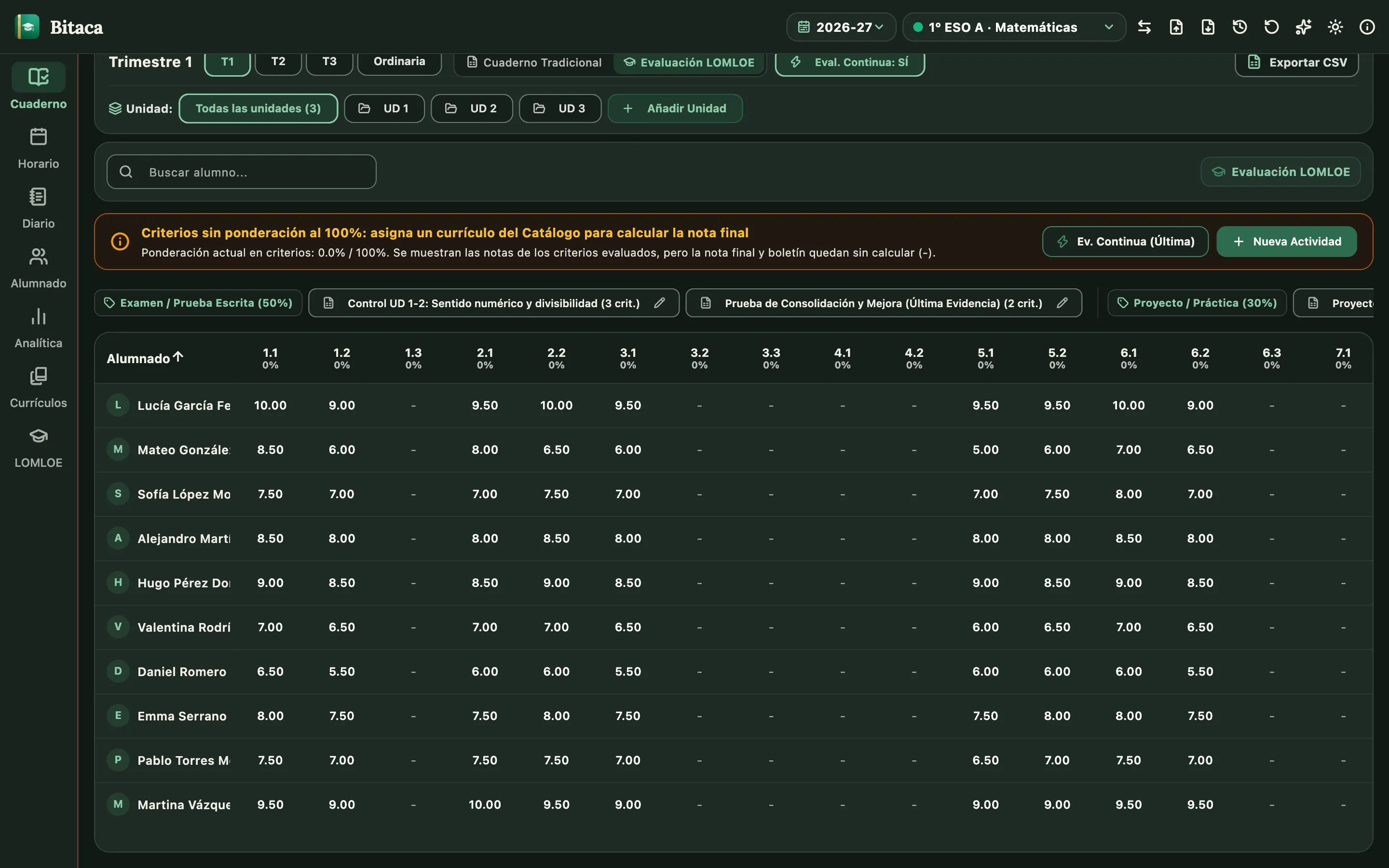1389x868 pixels.
Task: Sort by Alumnado column header arrow
Action: point(178,357)
